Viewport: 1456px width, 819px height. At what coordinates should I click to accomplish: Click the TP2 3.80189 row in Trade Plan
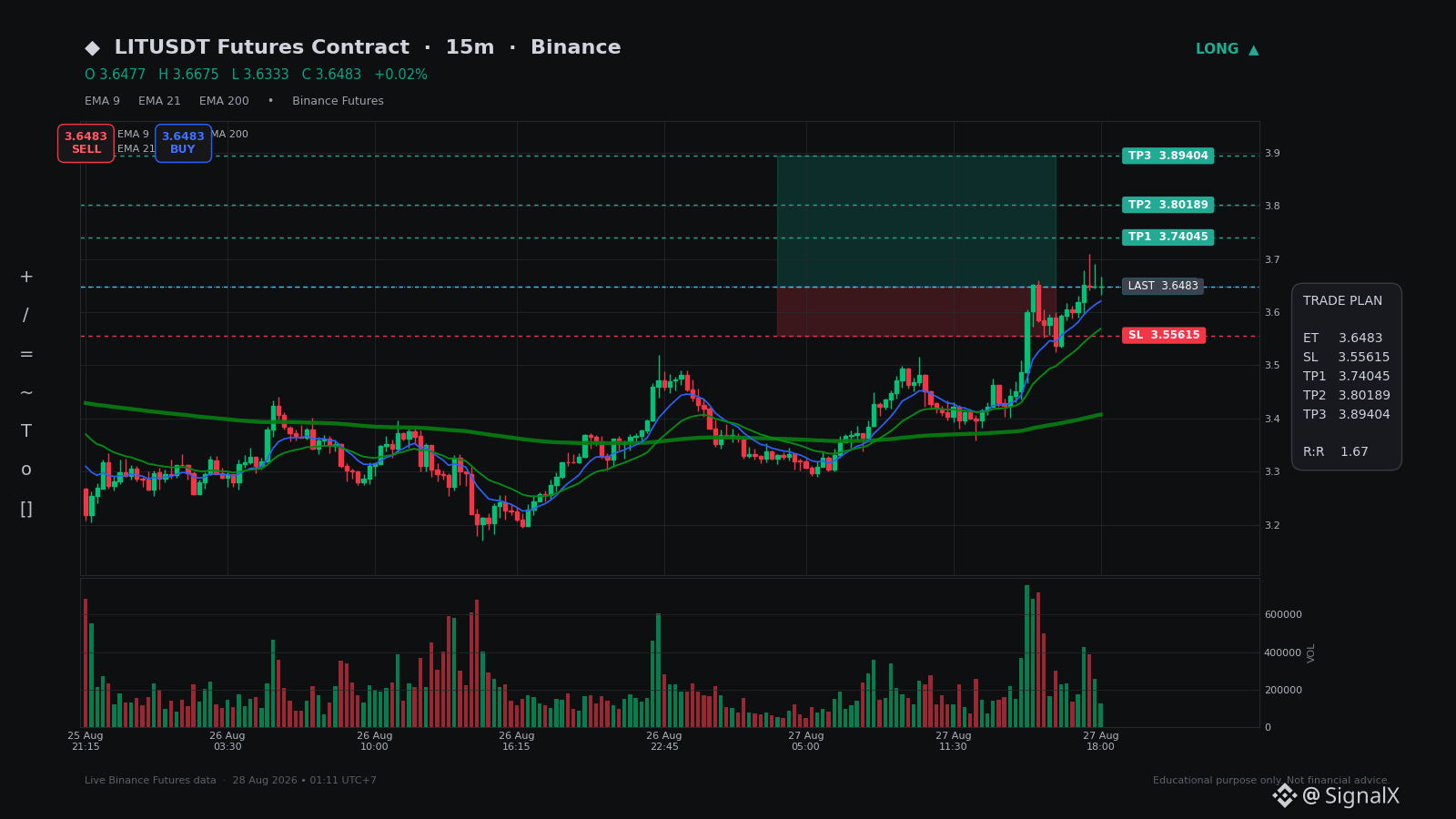[1346, 396]
